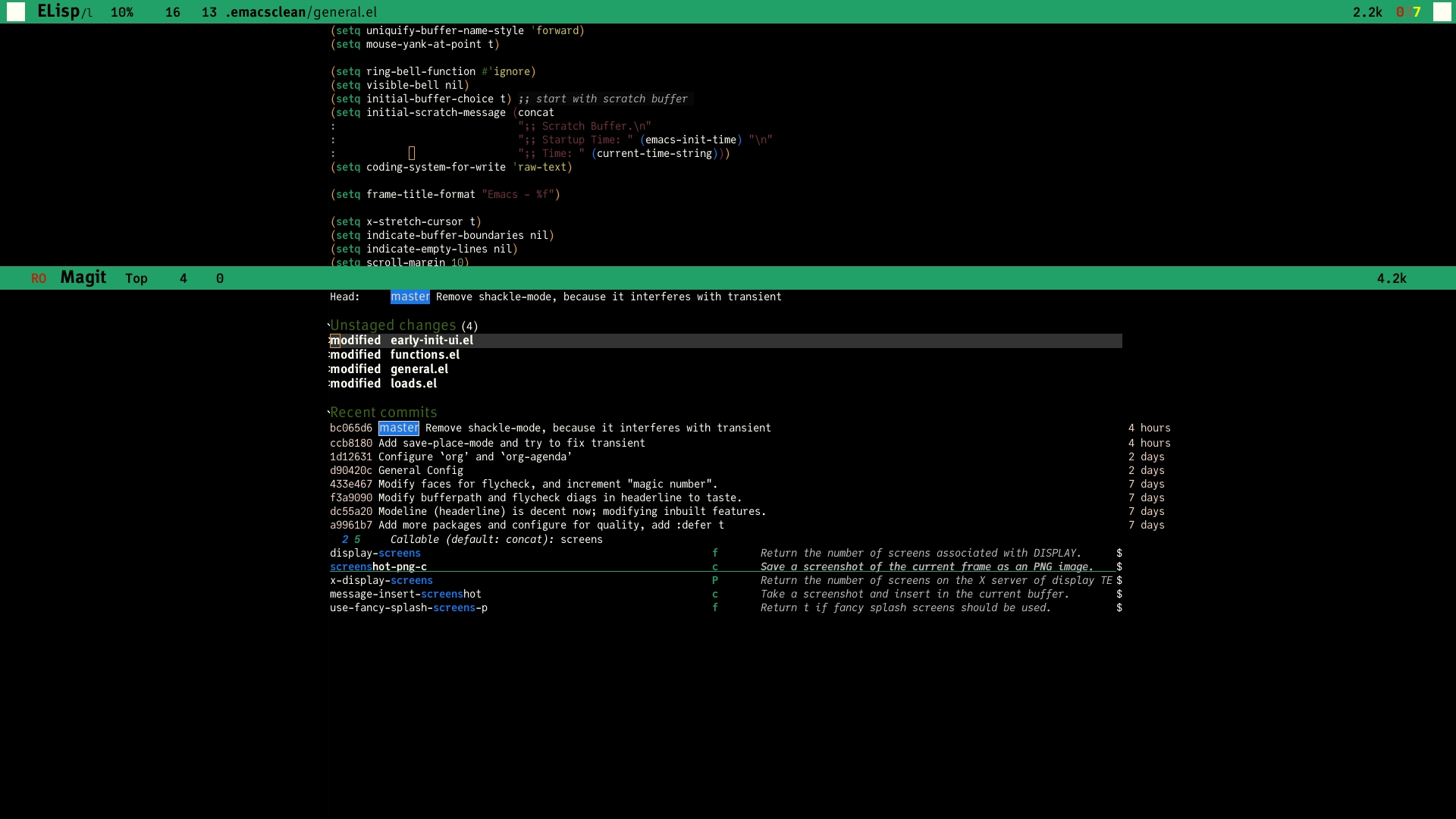Screen dimensions: 1456x819
Task: Choose message-insert-screenshot from completion list
Action: tap(405, 595)
